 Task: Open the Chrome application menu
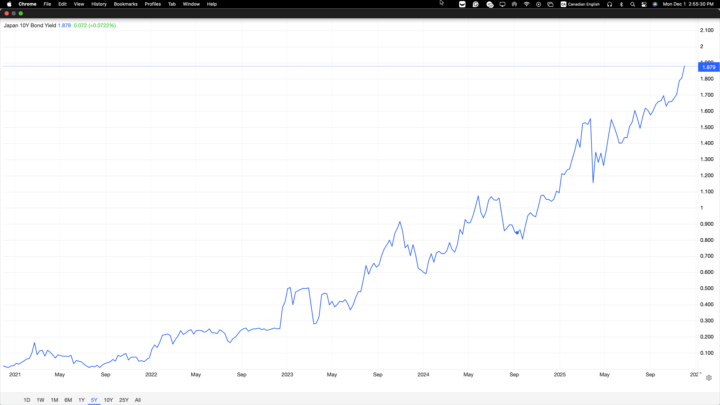28,4
